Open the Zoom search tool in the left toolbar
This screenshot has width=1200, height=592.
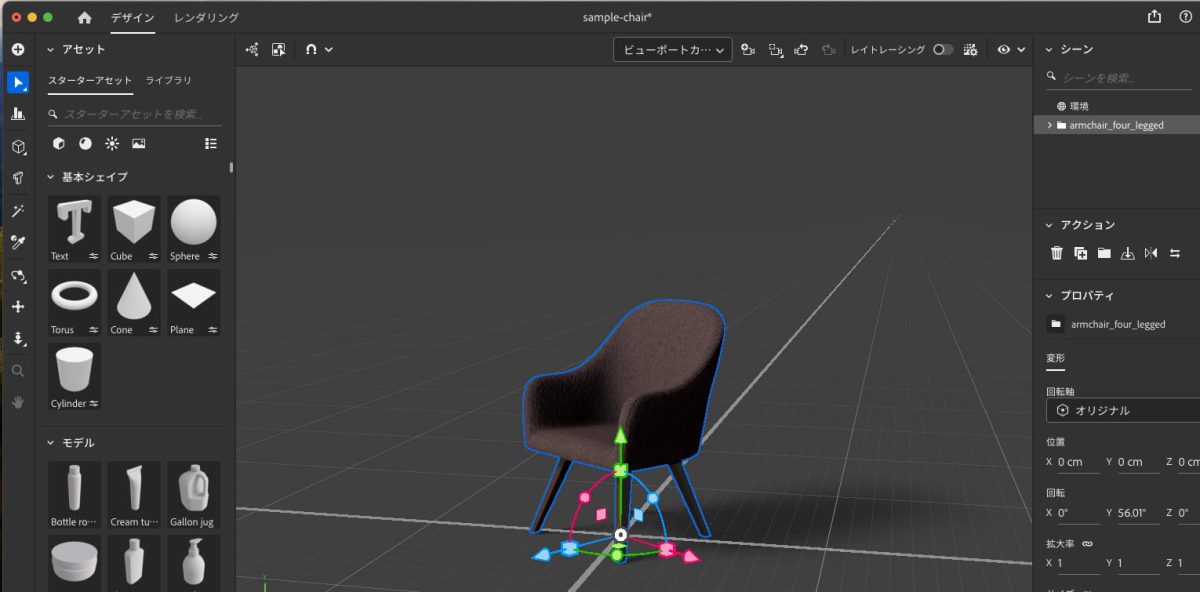pos(18,370)
